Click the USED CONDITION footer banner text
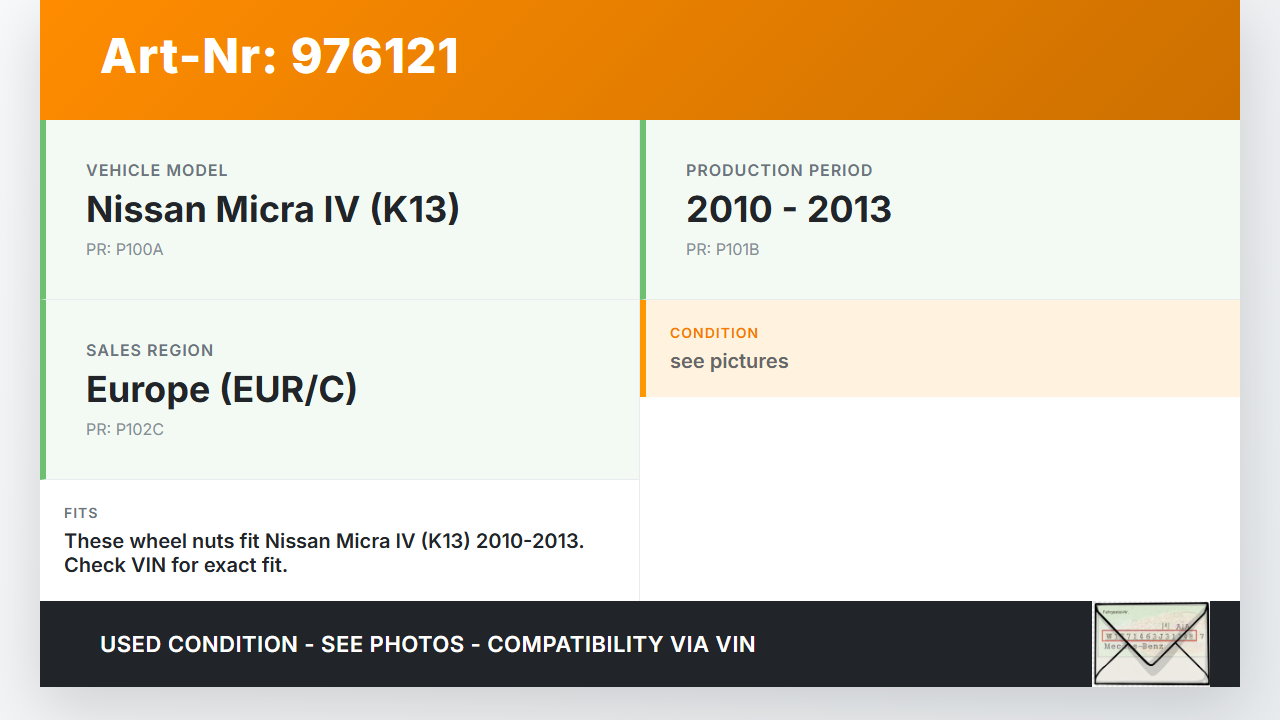This screenshot has height=720, width=1280. (427, 644)
